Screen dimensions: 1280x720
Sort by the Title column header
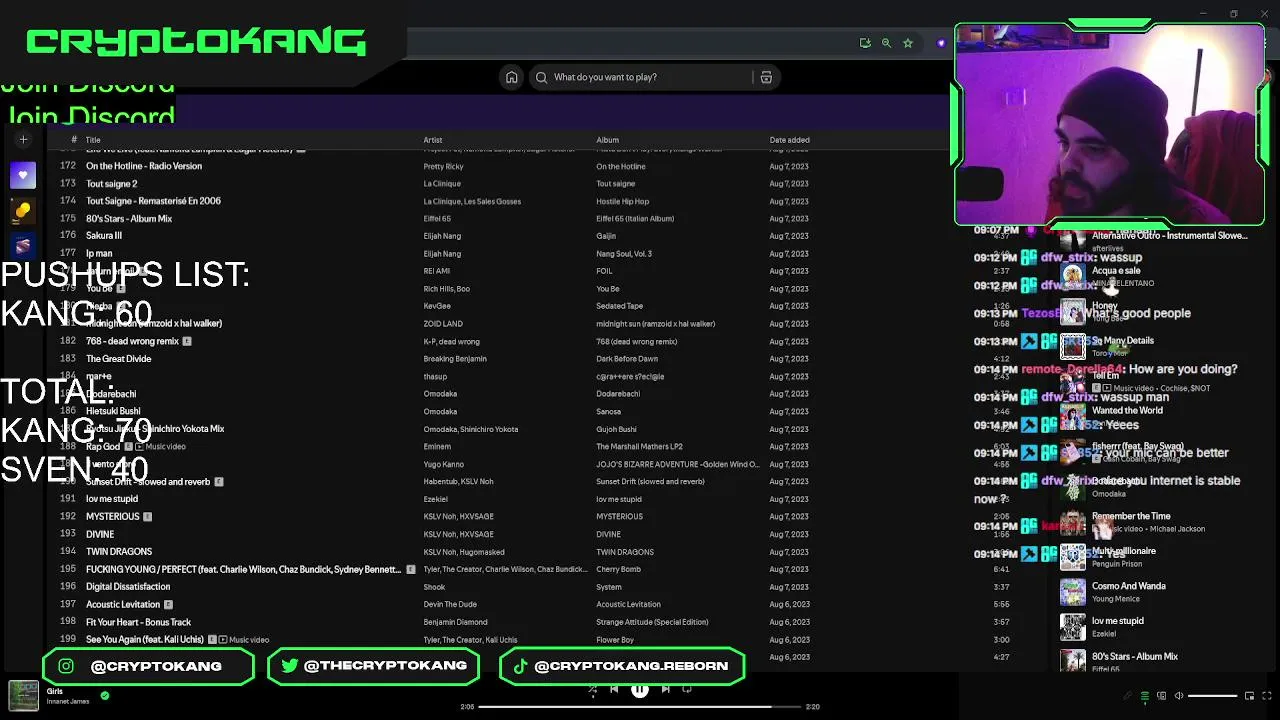(x=93, y=140)
